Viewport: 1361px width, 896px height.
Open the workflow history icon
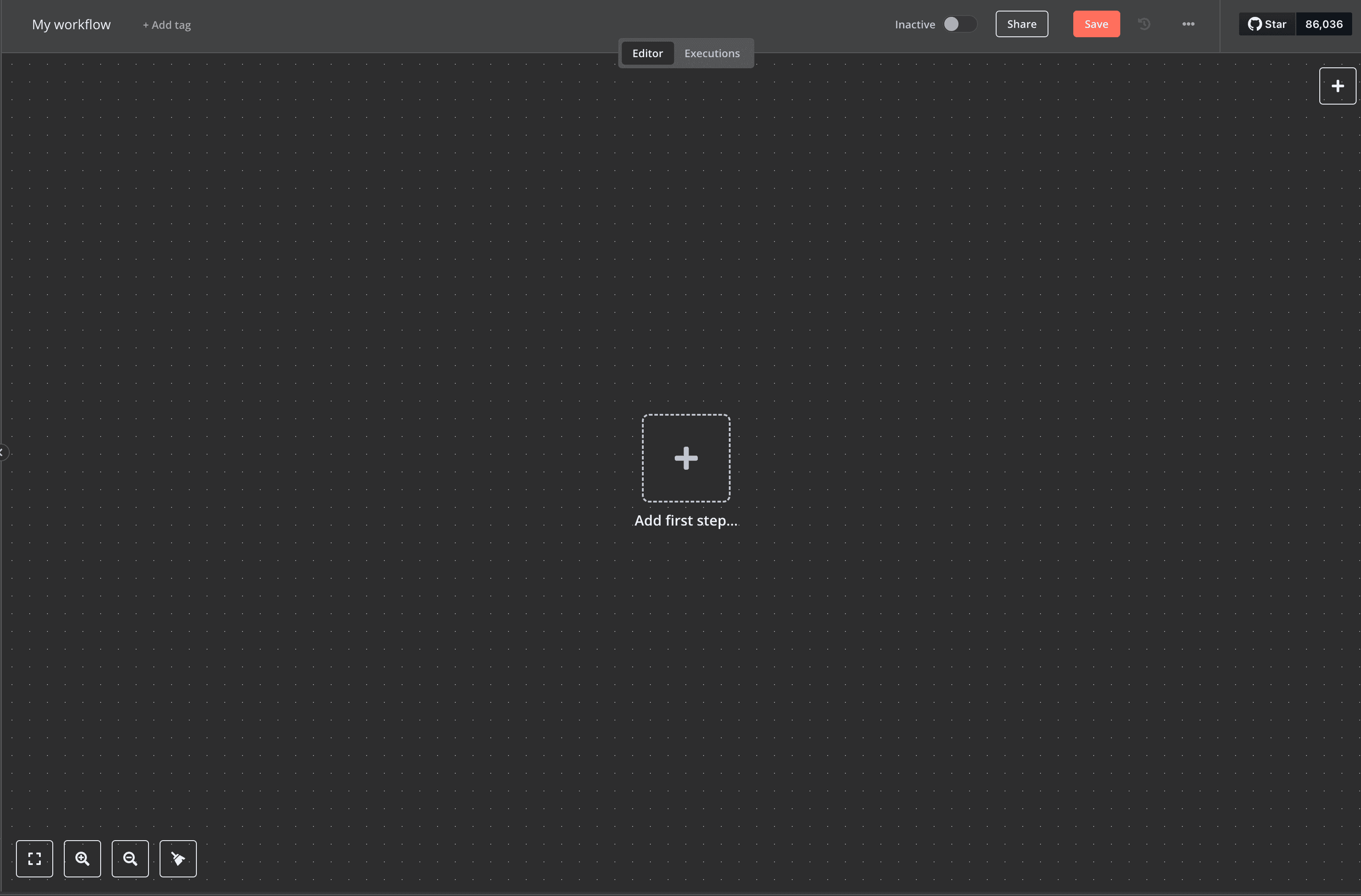1144,24
